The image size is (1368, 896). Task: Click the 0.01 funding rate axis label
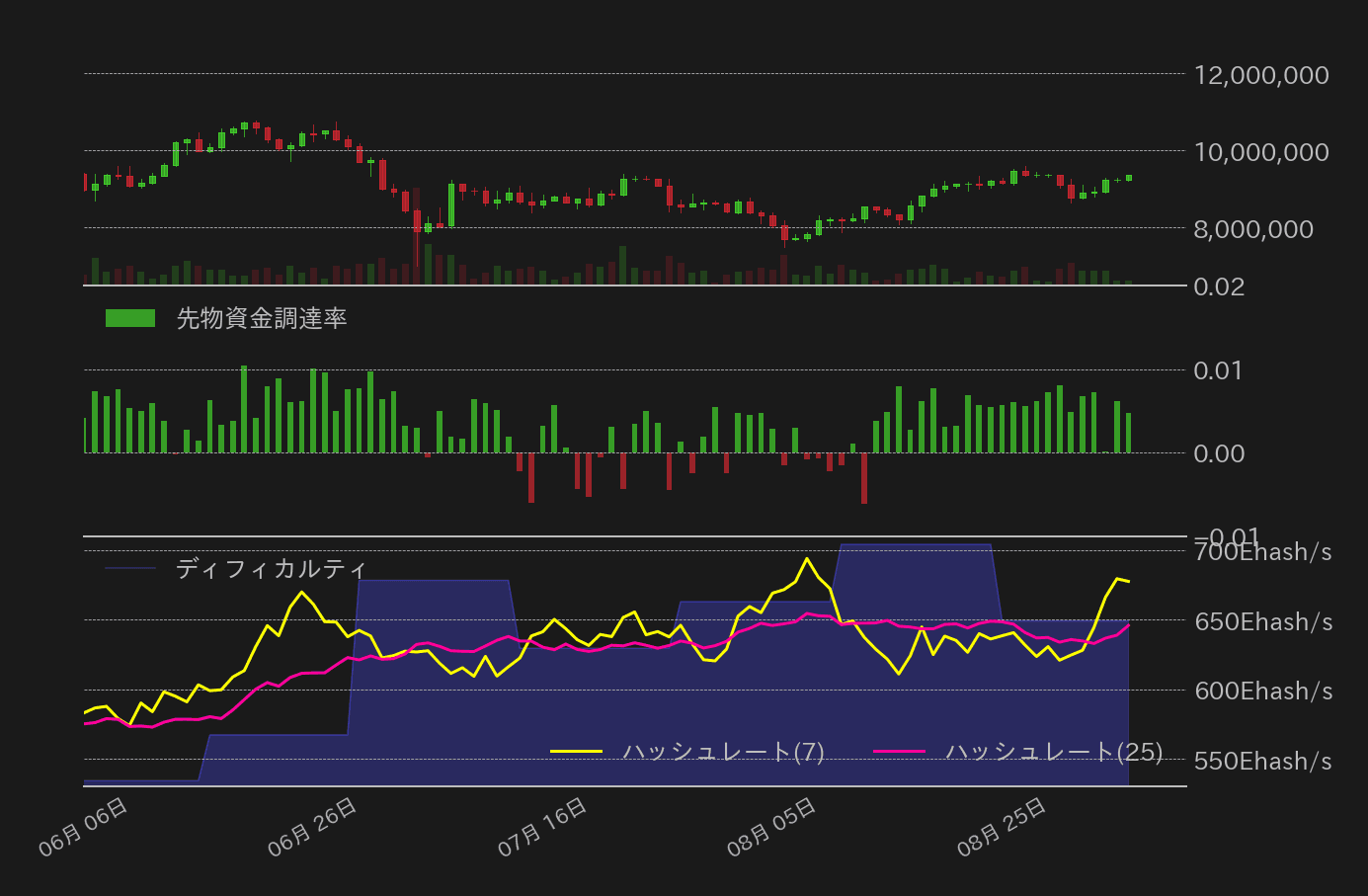click(x=1219, y=370)
